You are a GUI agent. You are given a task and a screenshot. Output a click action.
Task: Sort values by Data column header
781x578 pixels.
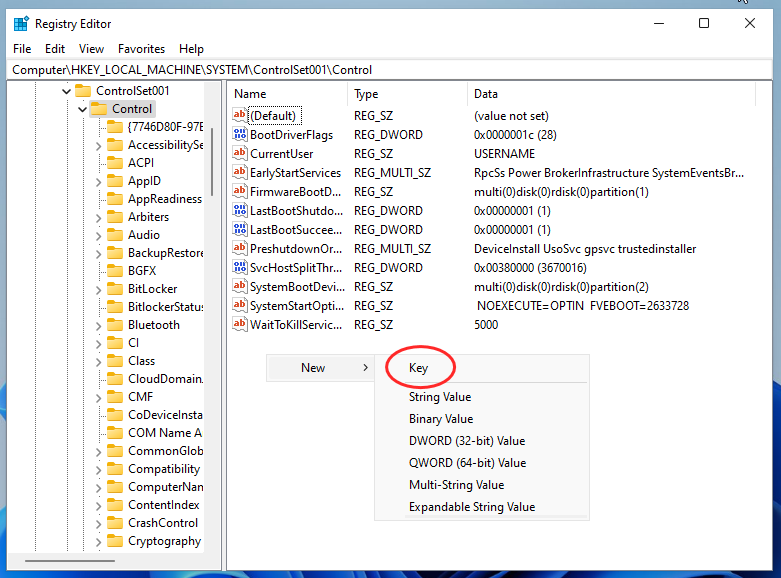(x=612, y=94)
